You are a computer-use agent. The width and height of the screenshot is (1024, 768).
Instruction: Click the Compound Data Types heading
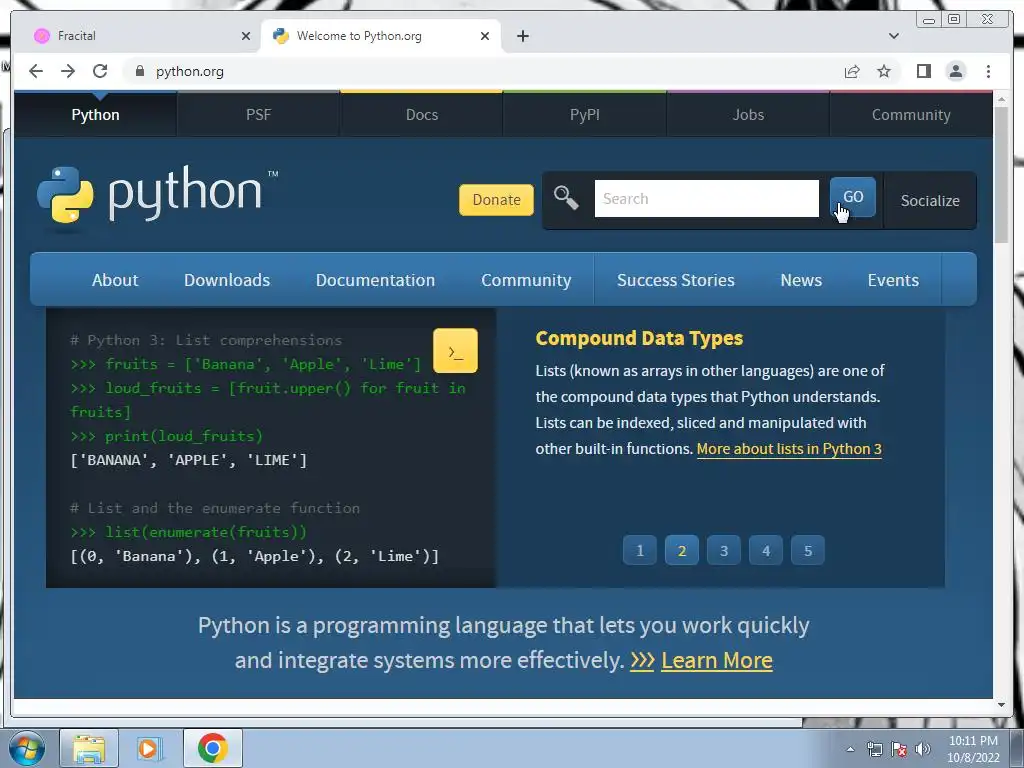click(639, 338)
